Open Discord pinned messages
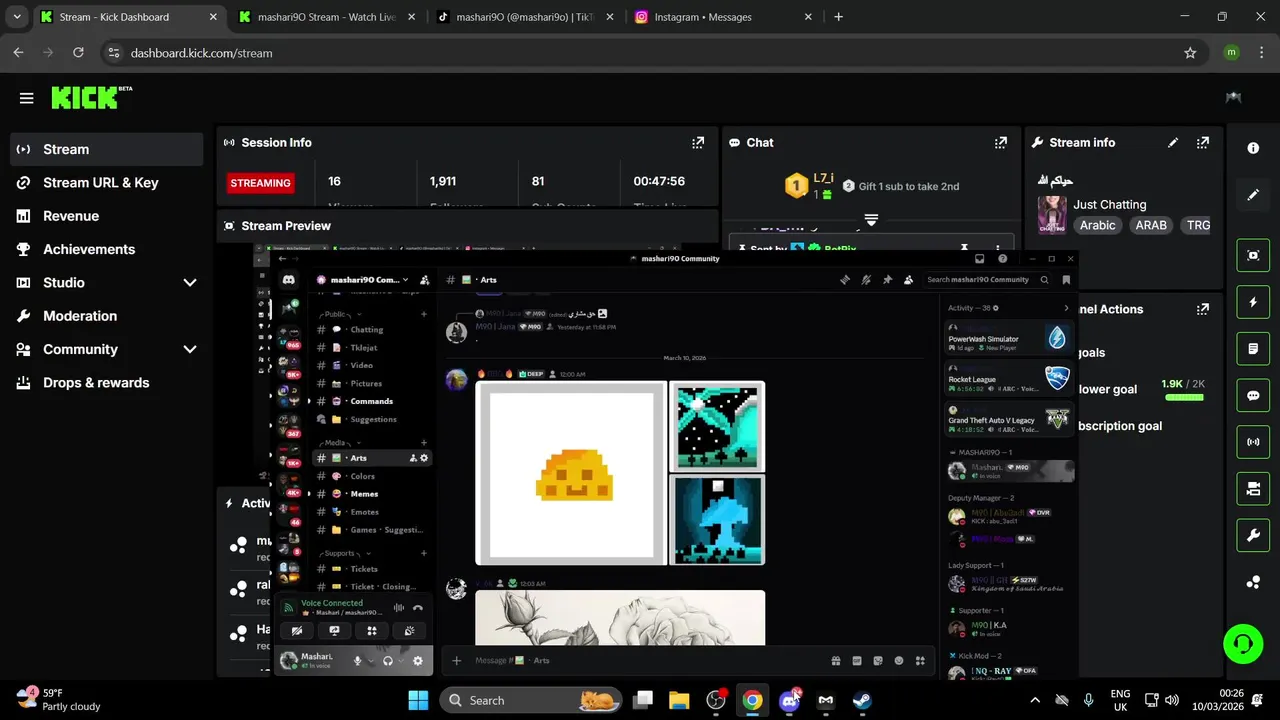Image resolution: width=1280 pixels, height=720 pixels. pos(887,280)
